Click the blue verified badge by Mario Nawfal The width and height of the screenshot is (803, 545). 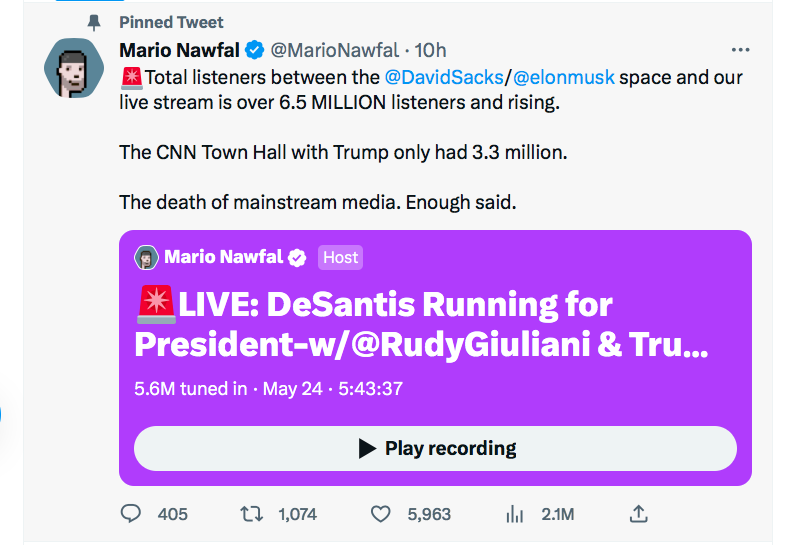click(x=256, y=50)
